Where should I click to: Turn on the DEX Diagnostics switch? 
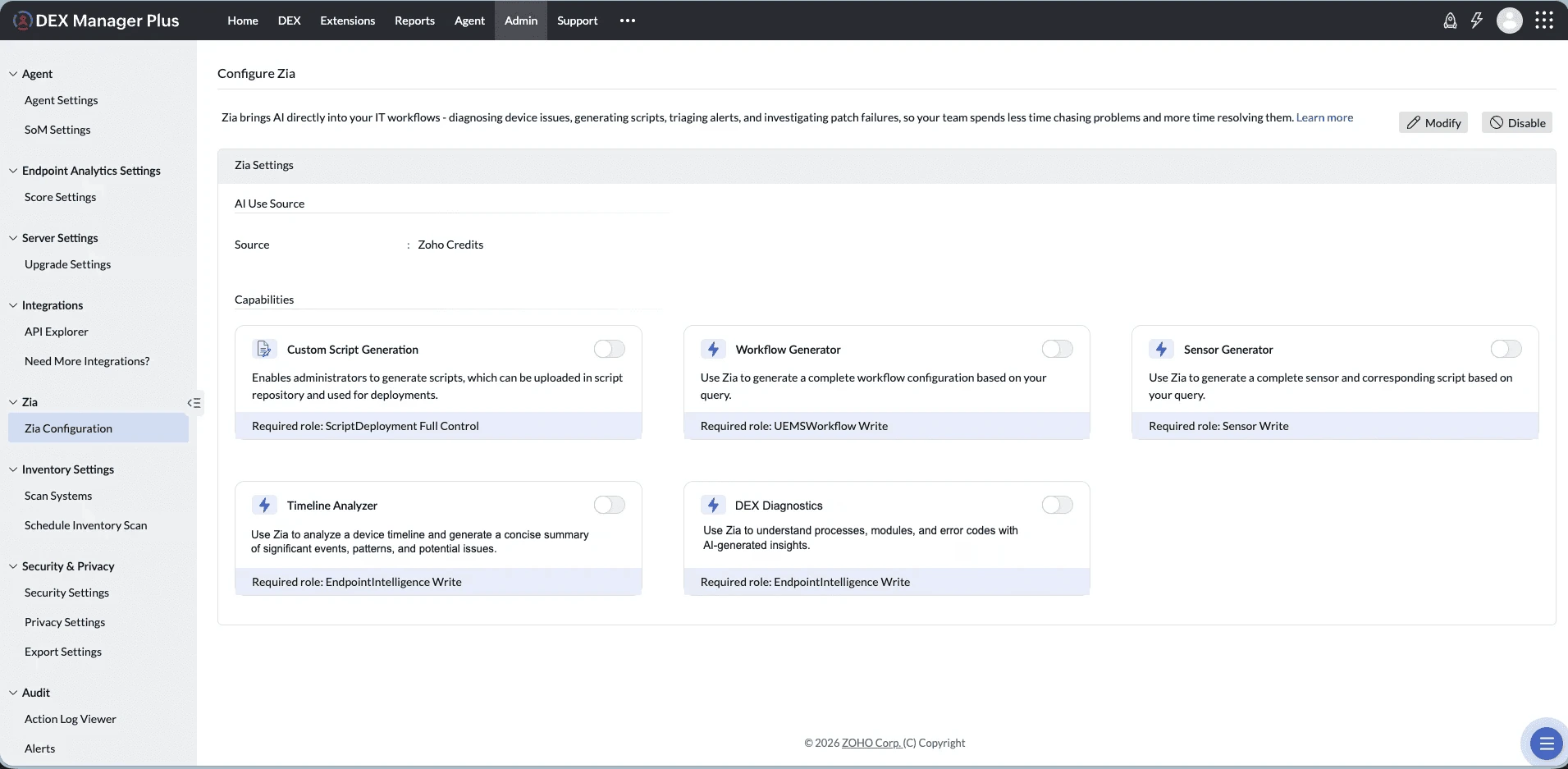(x=1058, y=505)
